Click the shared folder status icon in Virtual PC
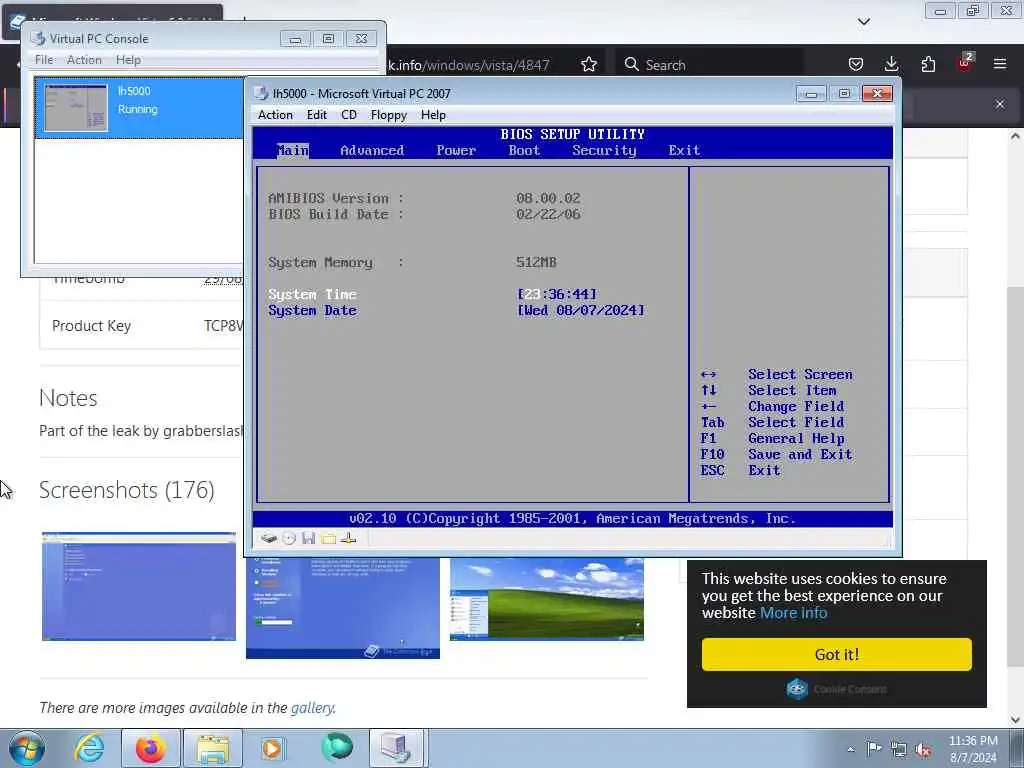The width and height of the screenshot is (1024, 768). point(328,538)
